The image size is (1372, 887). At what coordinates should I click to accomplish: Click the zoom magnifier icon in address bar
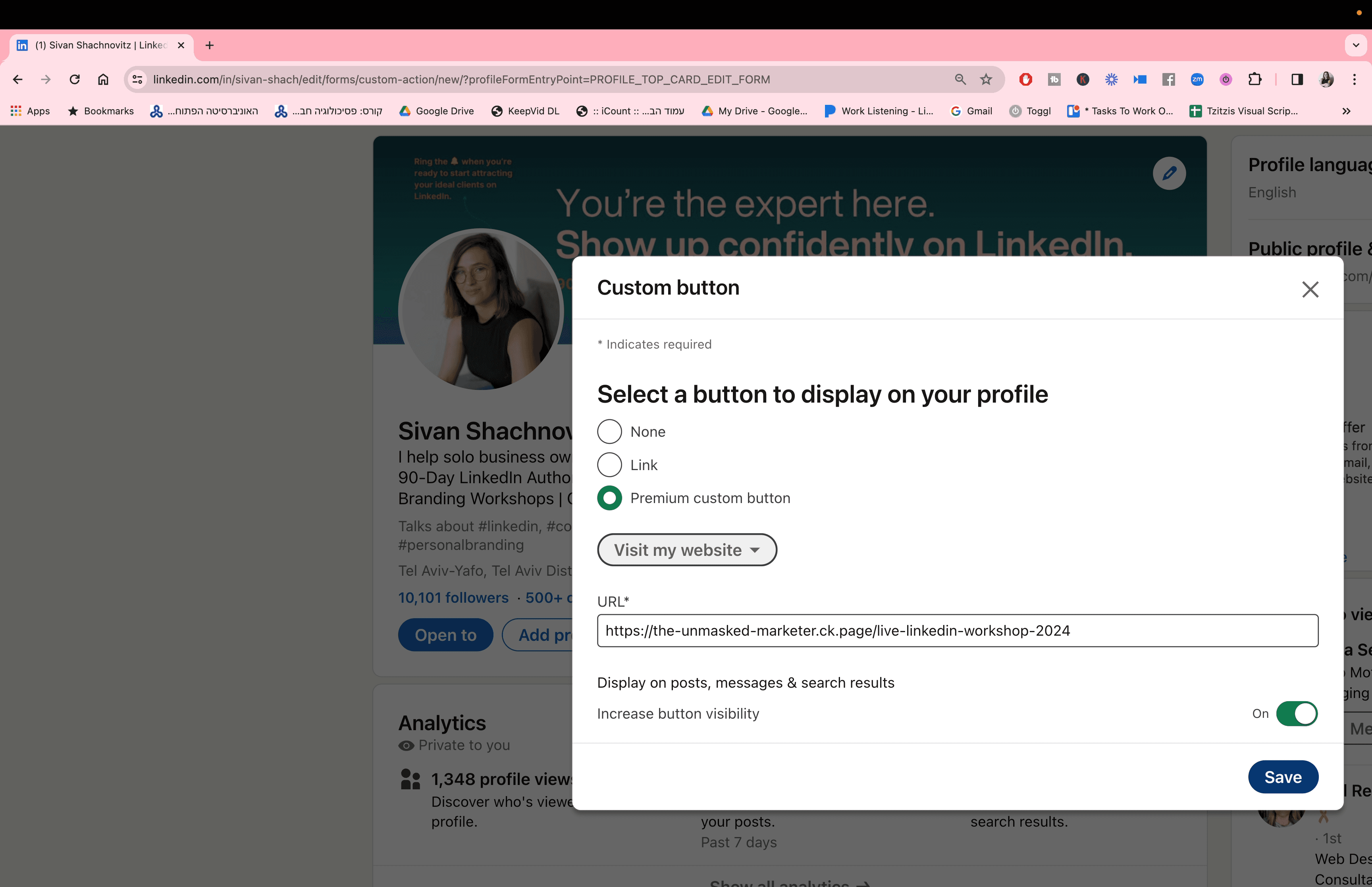(x=960, y=79)
